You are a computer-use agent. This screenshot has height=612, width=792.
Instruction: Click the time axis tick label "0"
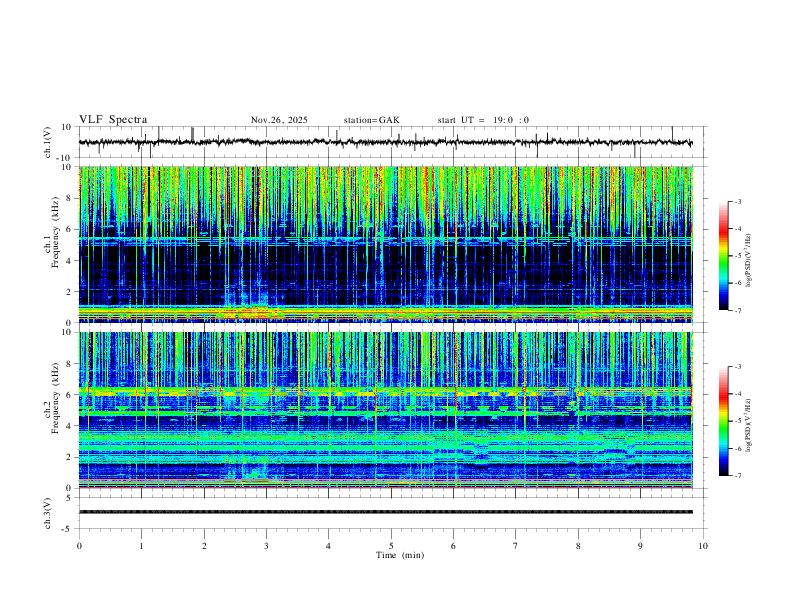pyautogui.click(x=79, y=546)
